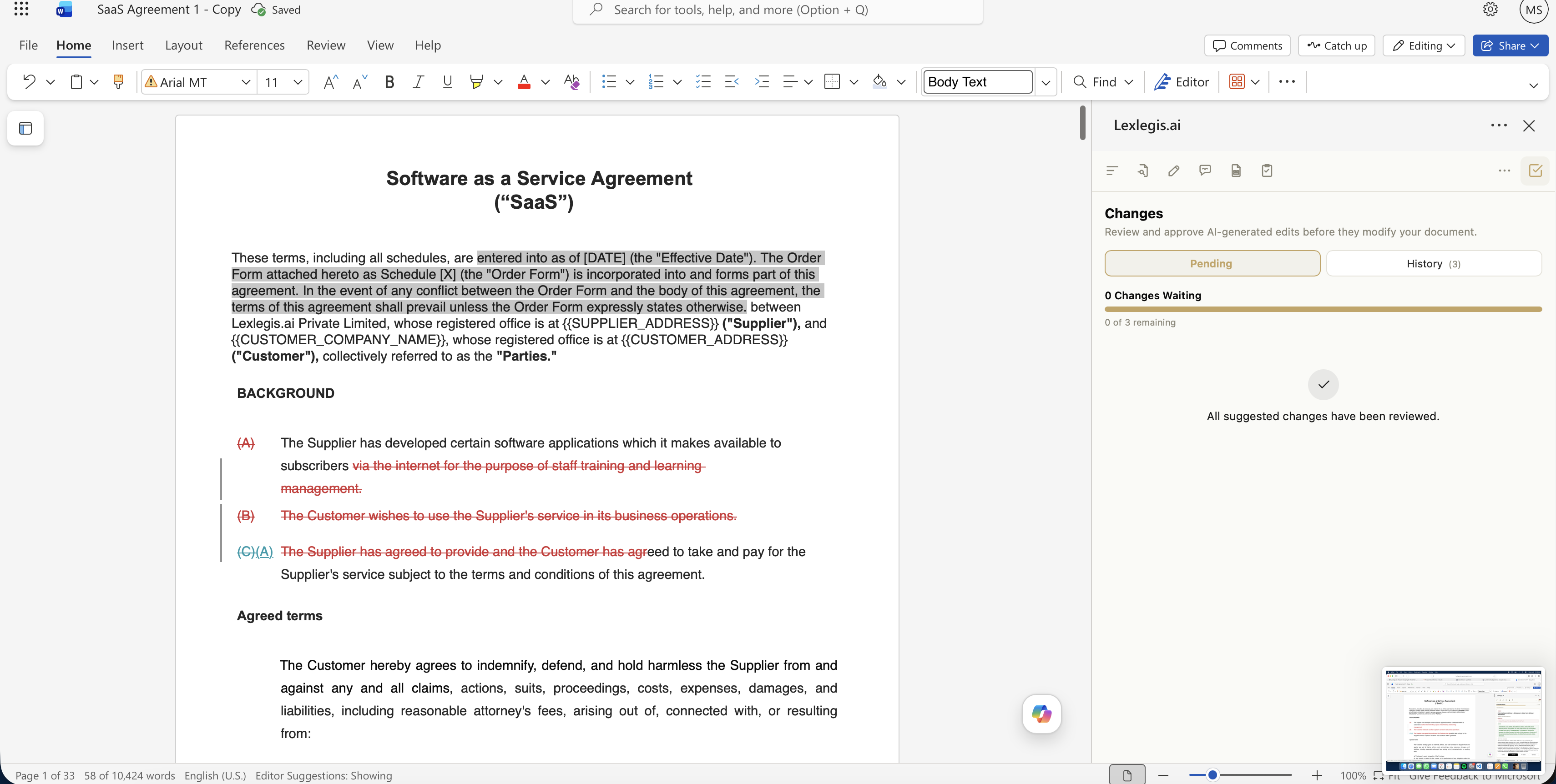Click the text highlight color button
This screenshot has width=1556, height=784.
477,81
